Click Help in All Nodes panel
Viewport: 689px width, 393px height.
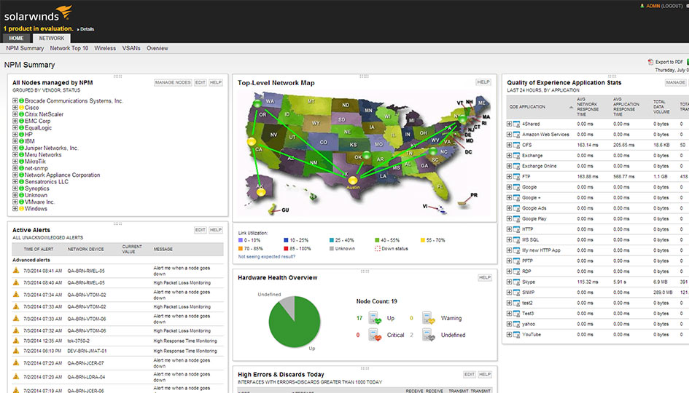[x=215, y=83]
